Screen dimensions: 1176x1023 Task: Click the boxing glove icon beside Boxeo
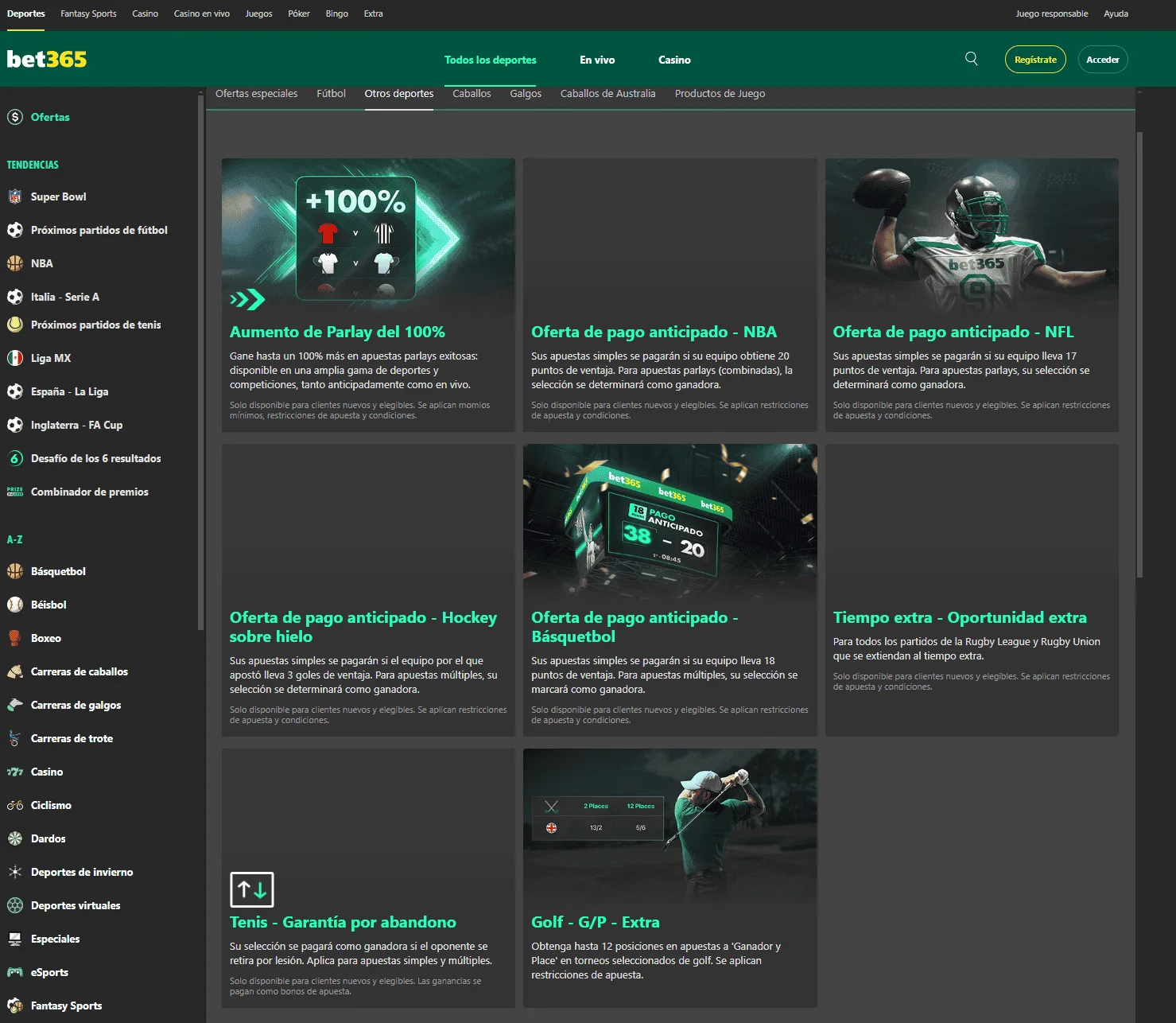point(15,638)
